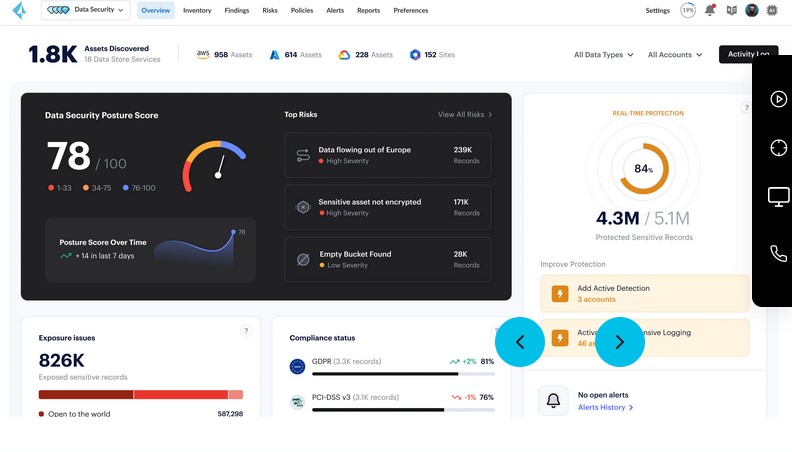Open the All Accounts dropdown
Image resolution: width=792 pixels, height=452 pixels.
point(675,55)
